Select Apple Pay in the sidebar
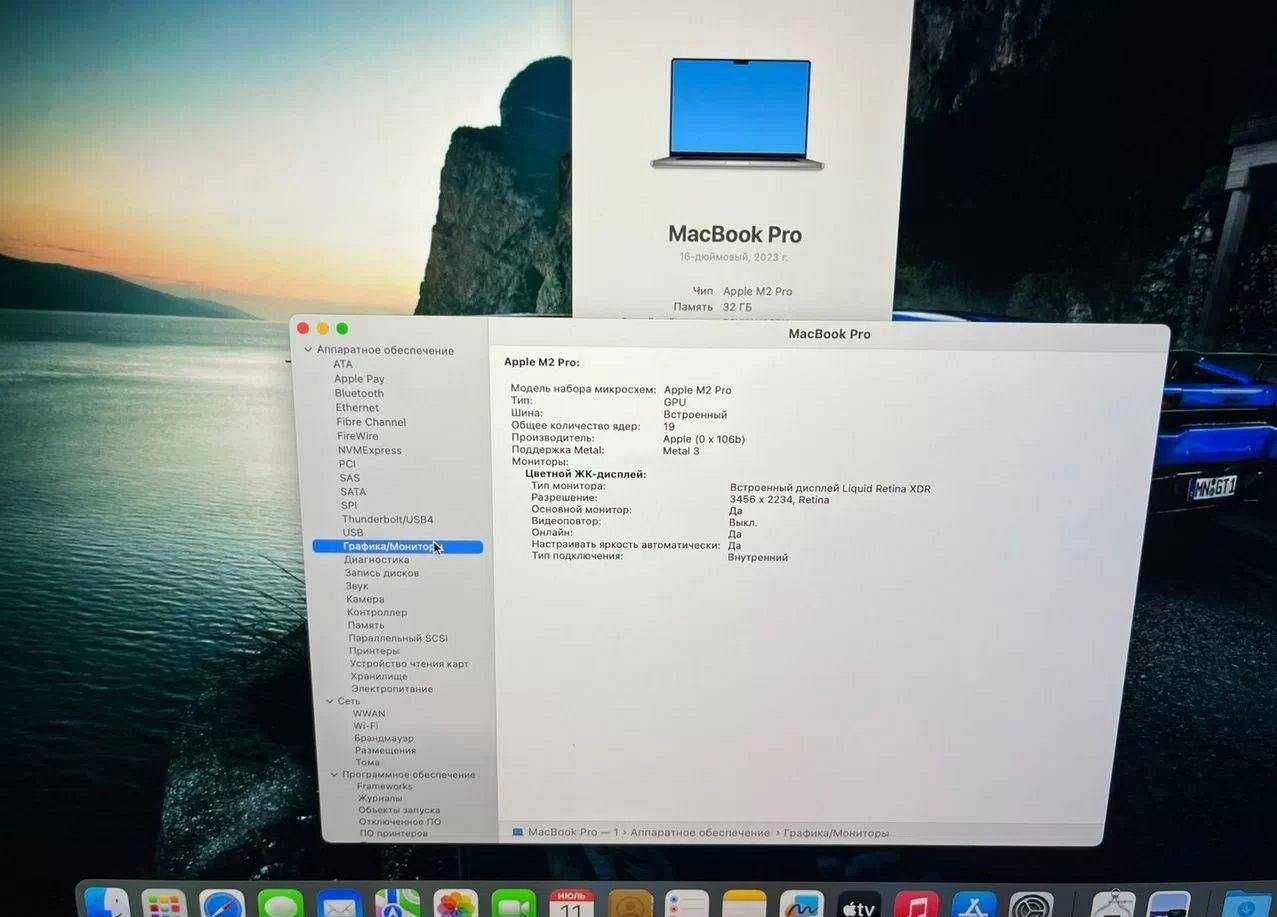This screenshot has width=1277, height=917. [359, 379]
